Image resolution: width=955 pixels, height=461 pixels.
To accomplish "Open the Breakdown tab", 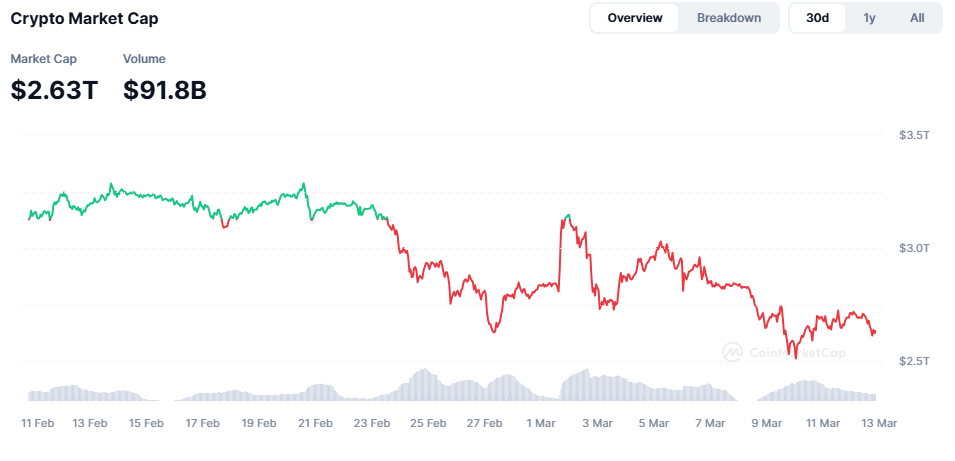I will pyautogui.click(x=729, y=18).
